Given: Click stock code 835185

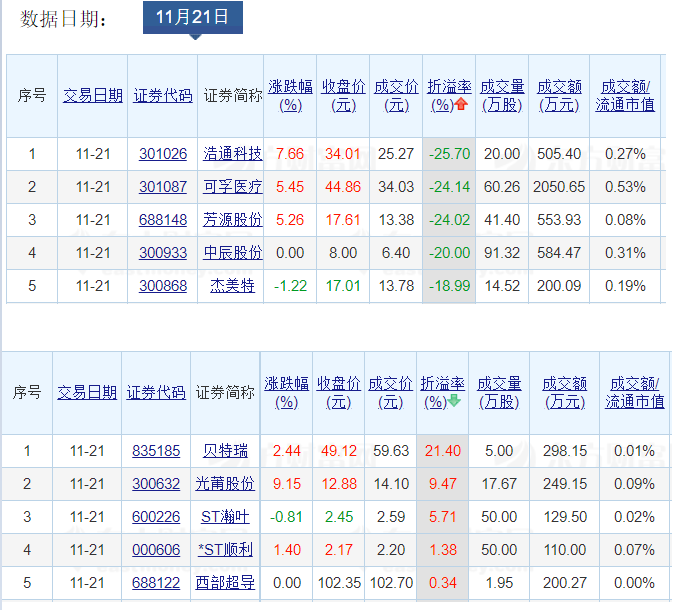Looking at the screenshot, I should click(x=156, y=450).
